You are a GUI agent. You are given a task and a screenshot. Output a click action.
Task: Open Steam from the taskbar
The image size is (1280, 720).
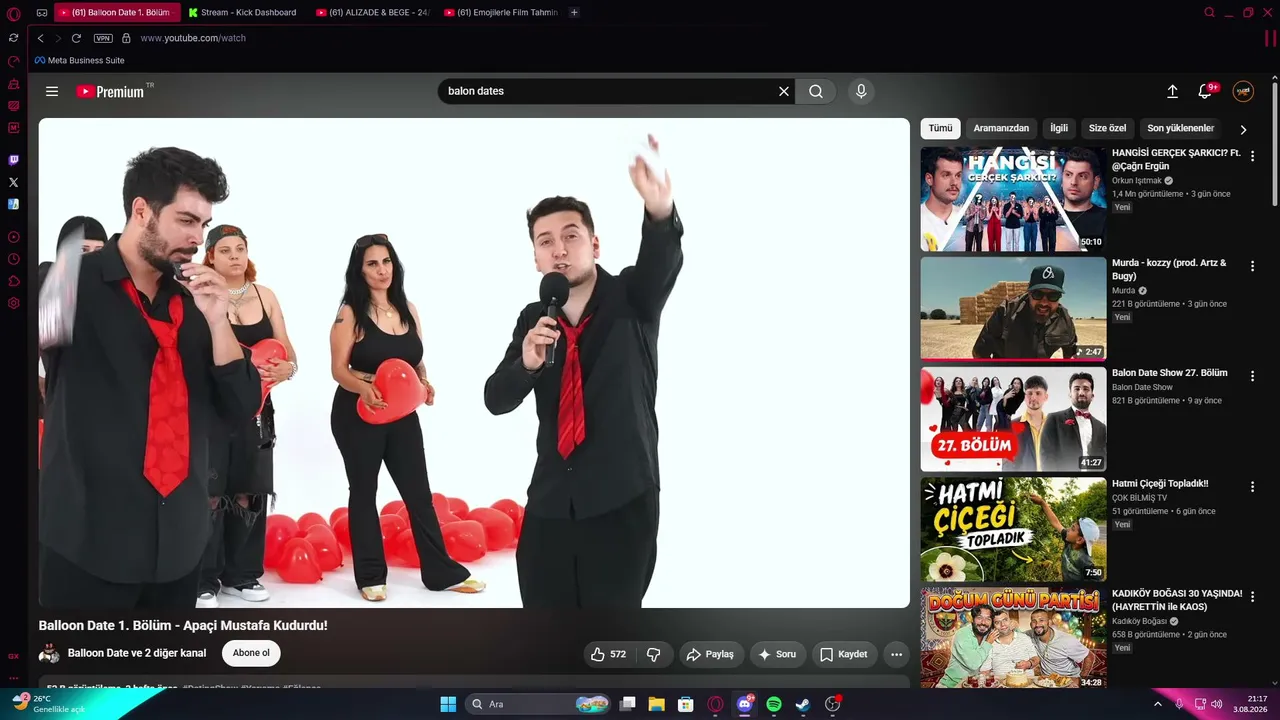pyautogui.click(x=803, y=704)
